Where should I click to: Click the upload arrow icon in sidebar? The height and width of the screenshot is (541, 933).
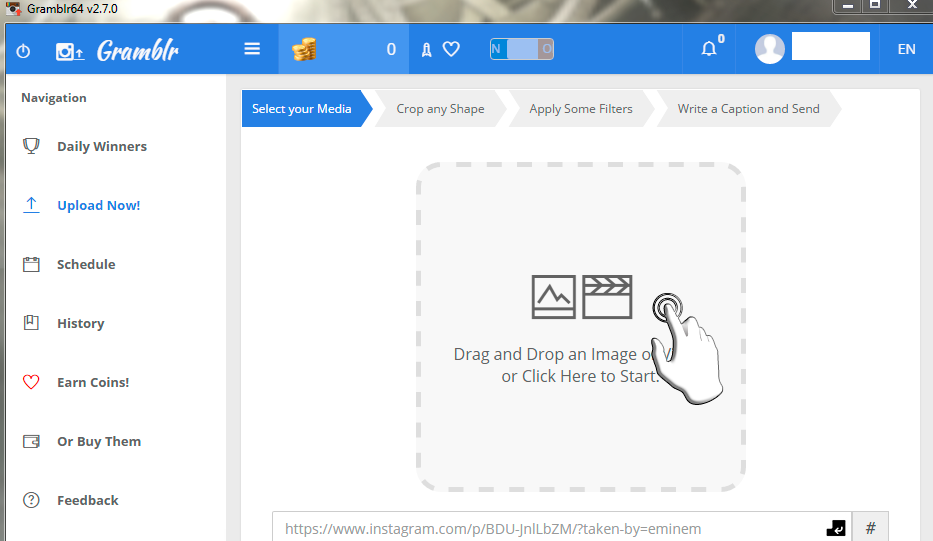click(x=31, y=205)
